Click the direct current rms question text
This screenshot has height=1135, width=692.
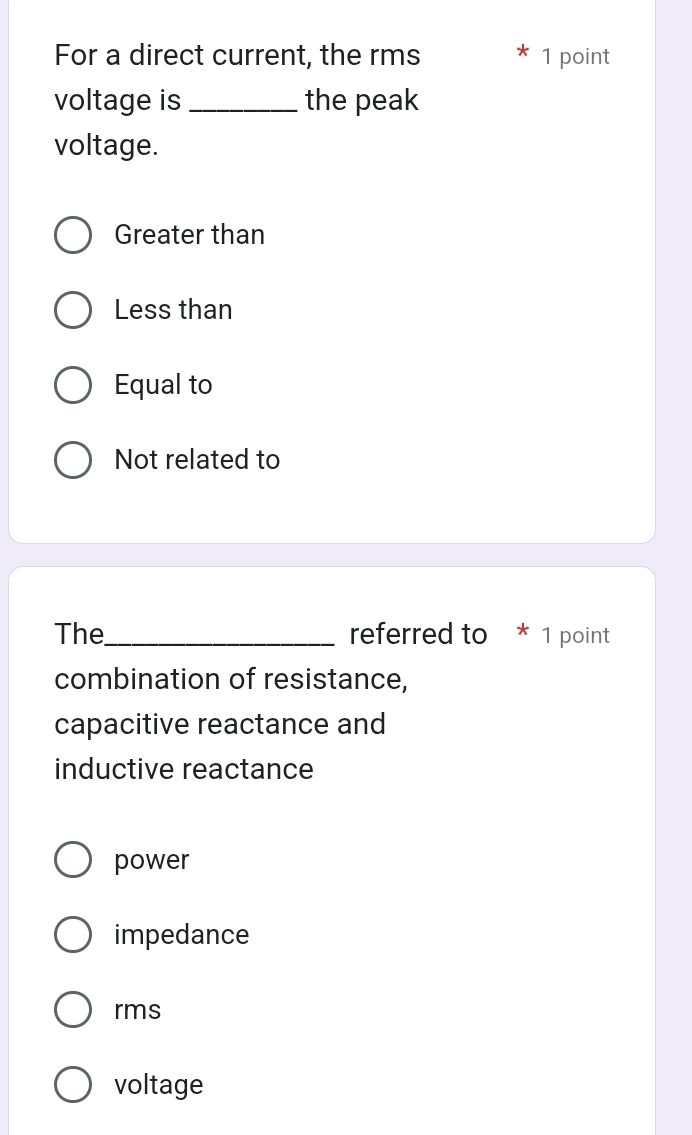point(238,100)
